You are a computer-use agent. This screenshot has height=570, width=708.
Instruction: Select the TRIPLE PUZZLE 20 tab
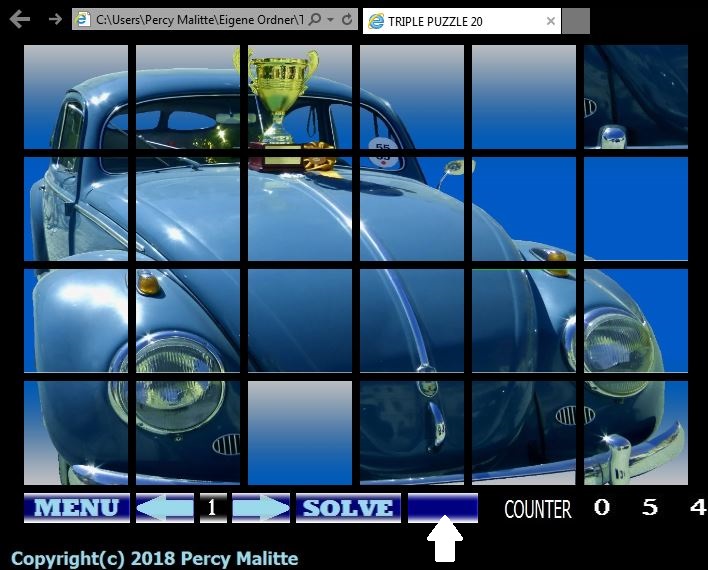click(x=461, y=21)
